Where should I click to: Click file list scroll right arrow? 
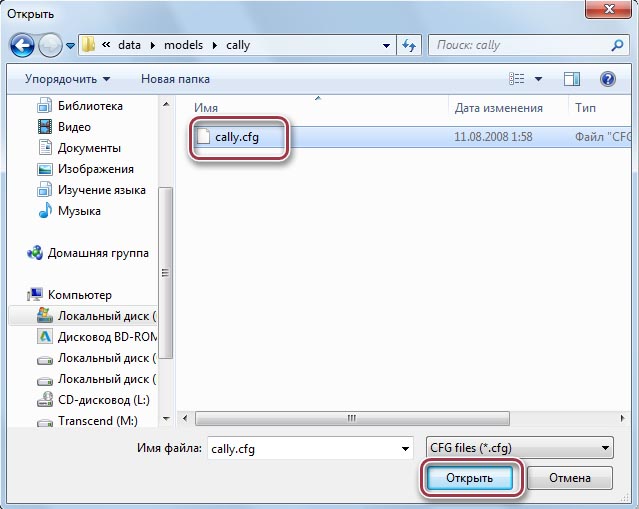point(622,418)
